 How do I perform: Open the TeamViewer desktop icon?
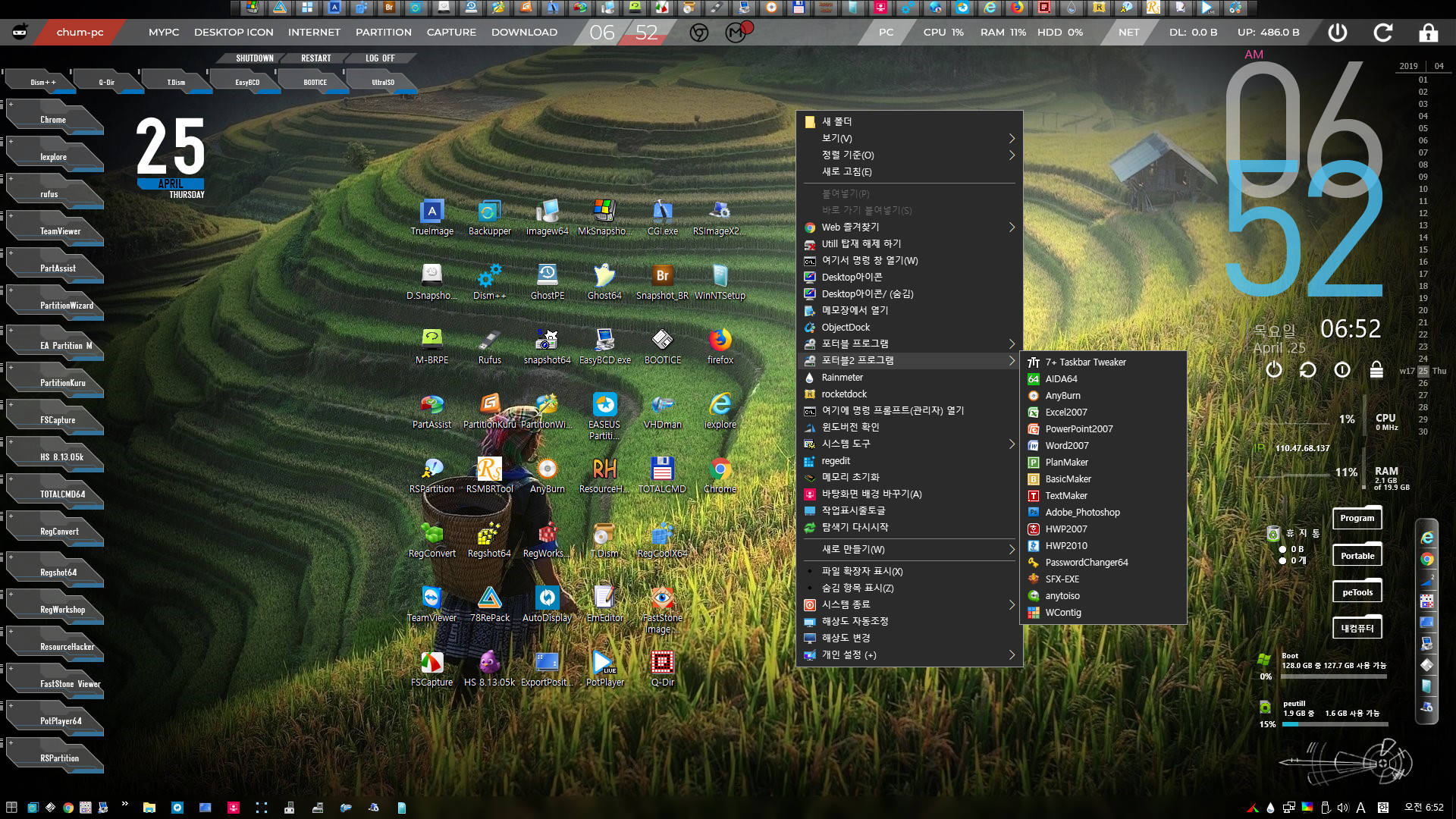pyautogui.click(x=431, y=604)
